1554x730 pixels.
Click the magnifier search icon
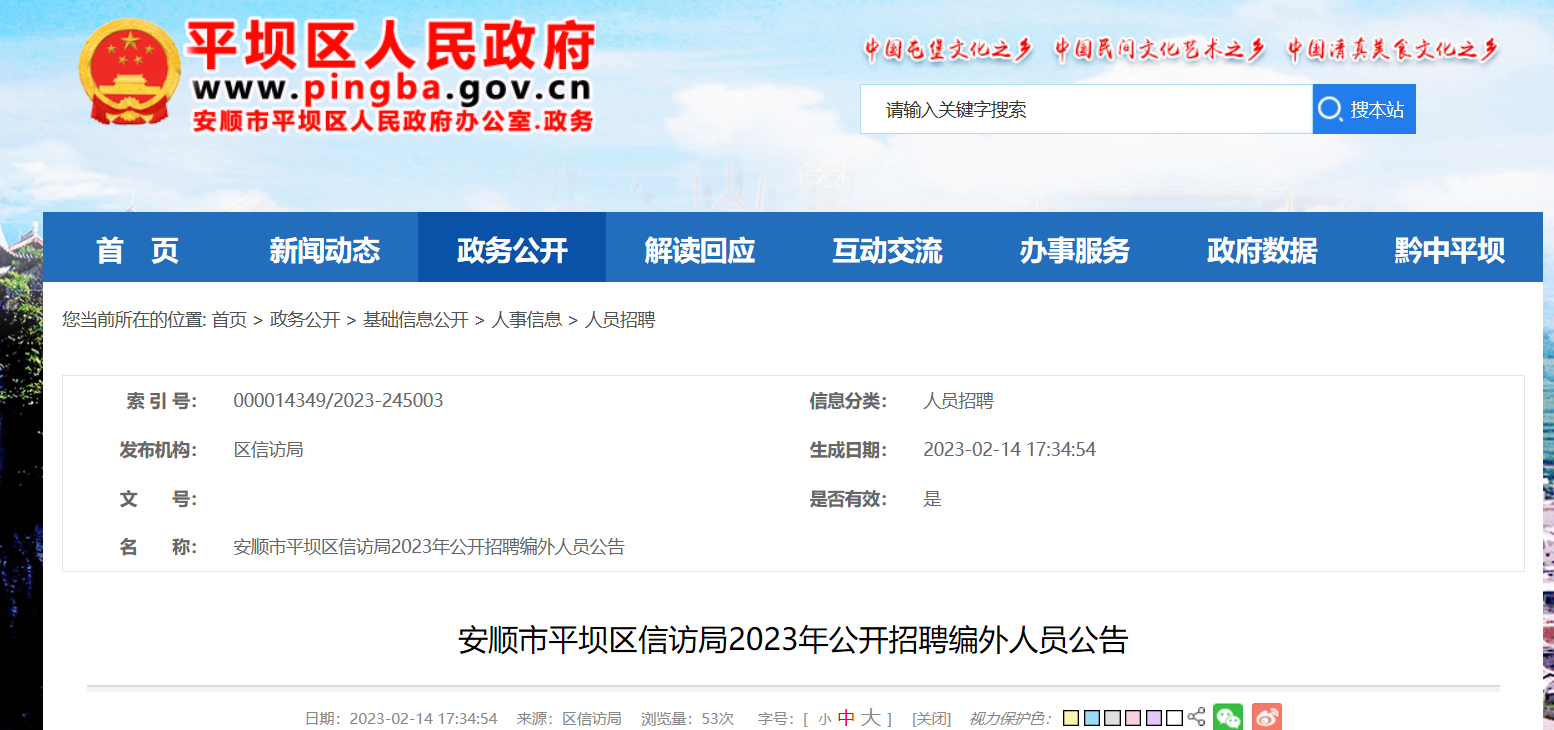point(1329,109)
